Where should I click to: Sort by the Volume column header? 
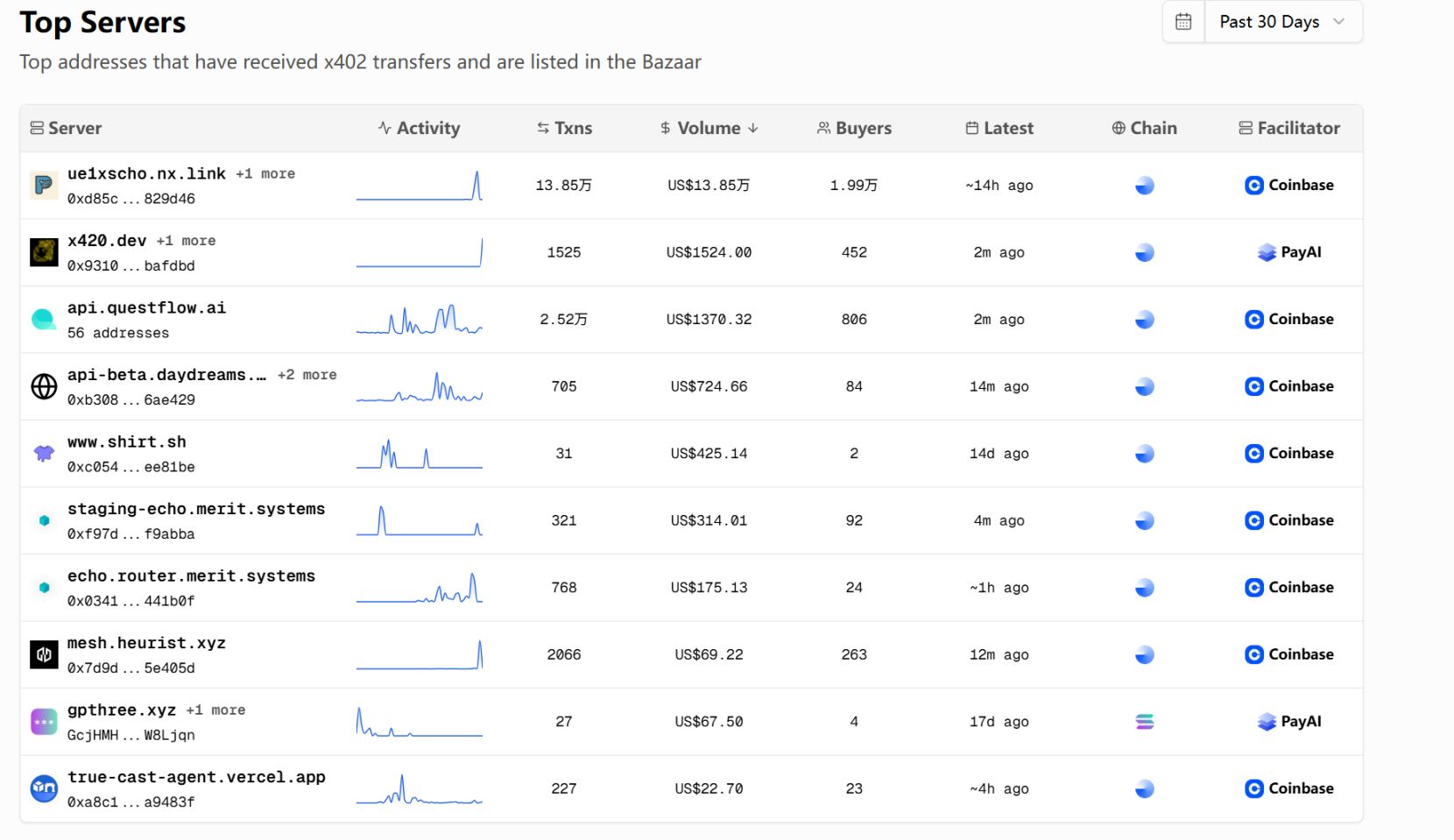[x=709, y=129]
